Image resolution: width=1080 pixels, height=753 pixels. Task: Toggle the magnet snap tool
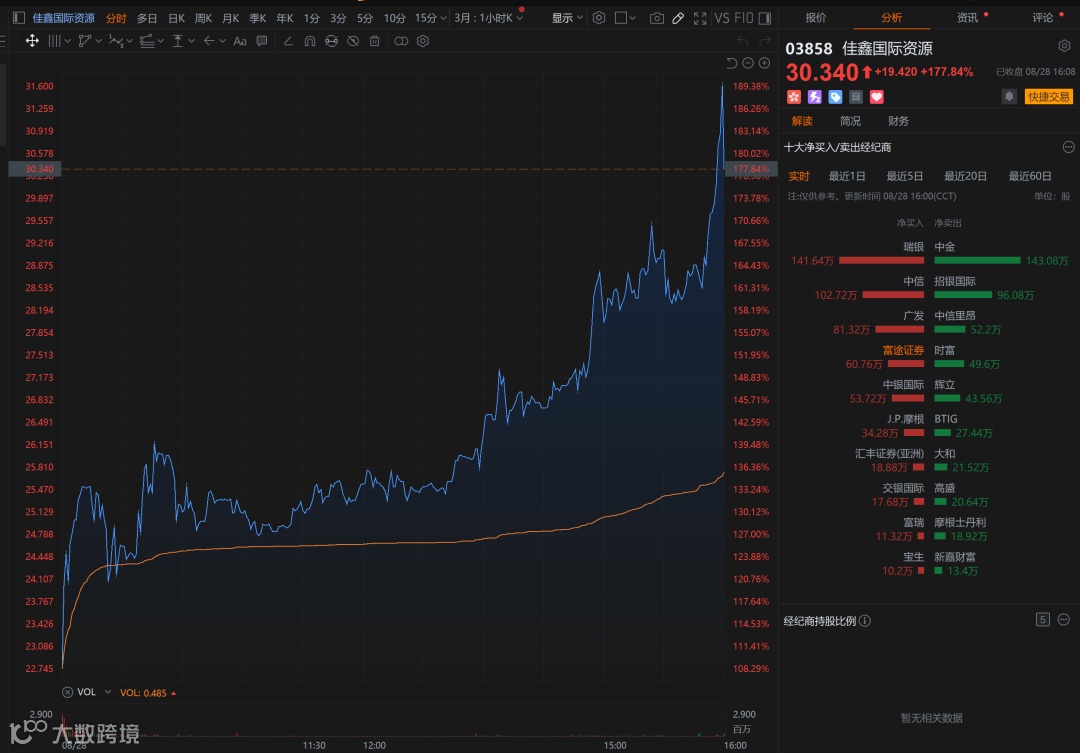[310, 41]
